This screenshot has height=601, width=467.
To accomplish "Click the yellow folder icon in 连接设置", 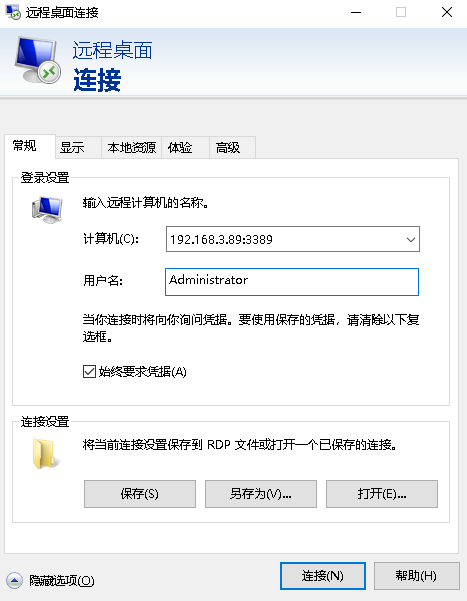I will coord(46,454).
